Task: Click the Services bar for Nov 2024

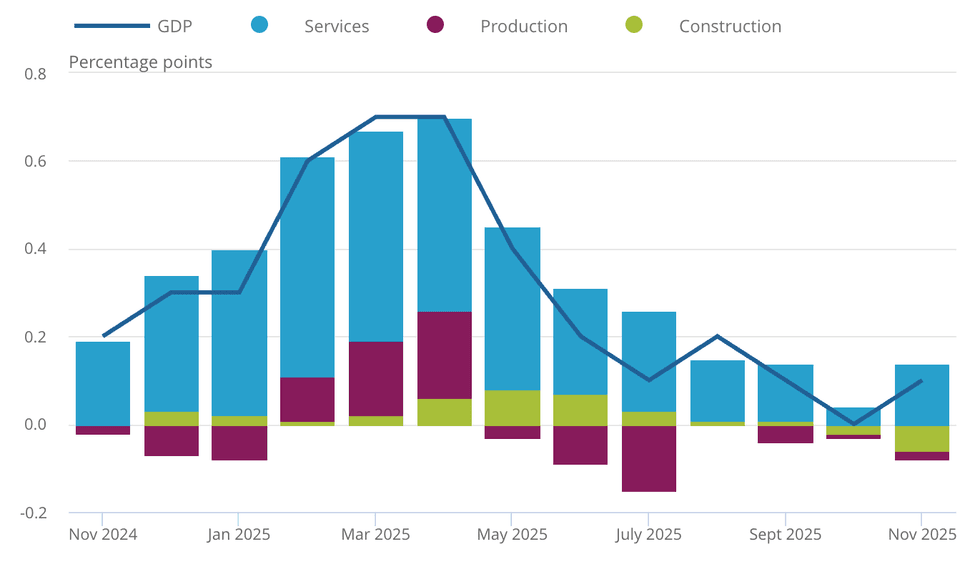Action: click(103, 383)
